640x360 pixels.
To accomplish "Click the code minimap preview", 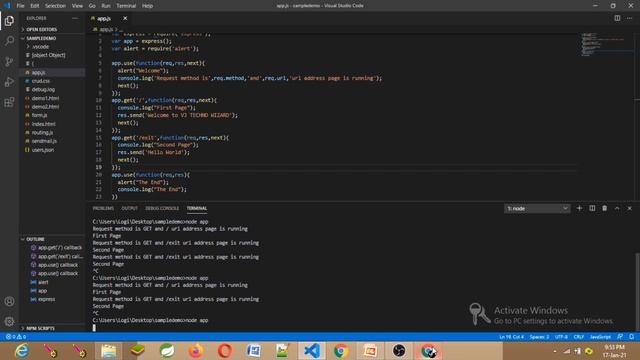I will pyautogui.click(x=602, y=44).
